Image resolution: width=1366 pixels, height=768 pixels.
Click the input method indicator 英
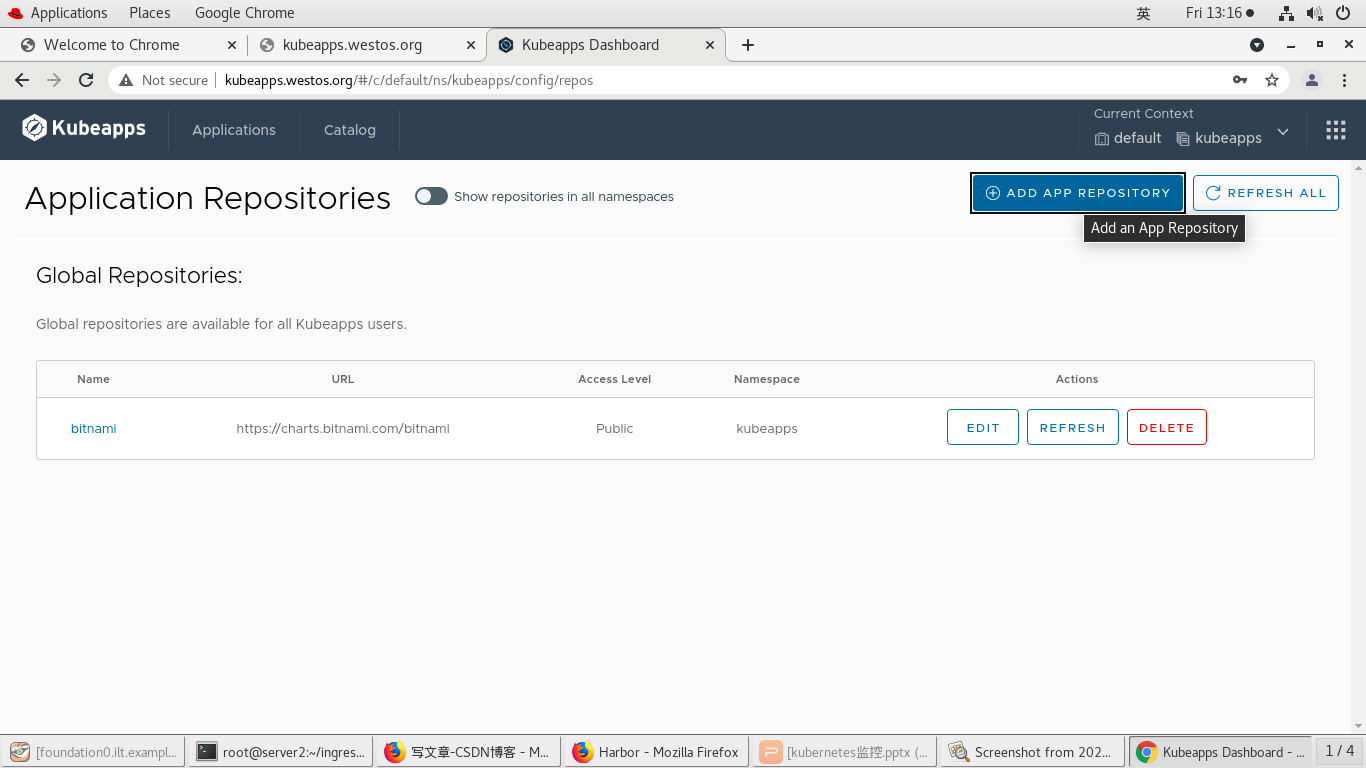click(x=1144, y=13)
